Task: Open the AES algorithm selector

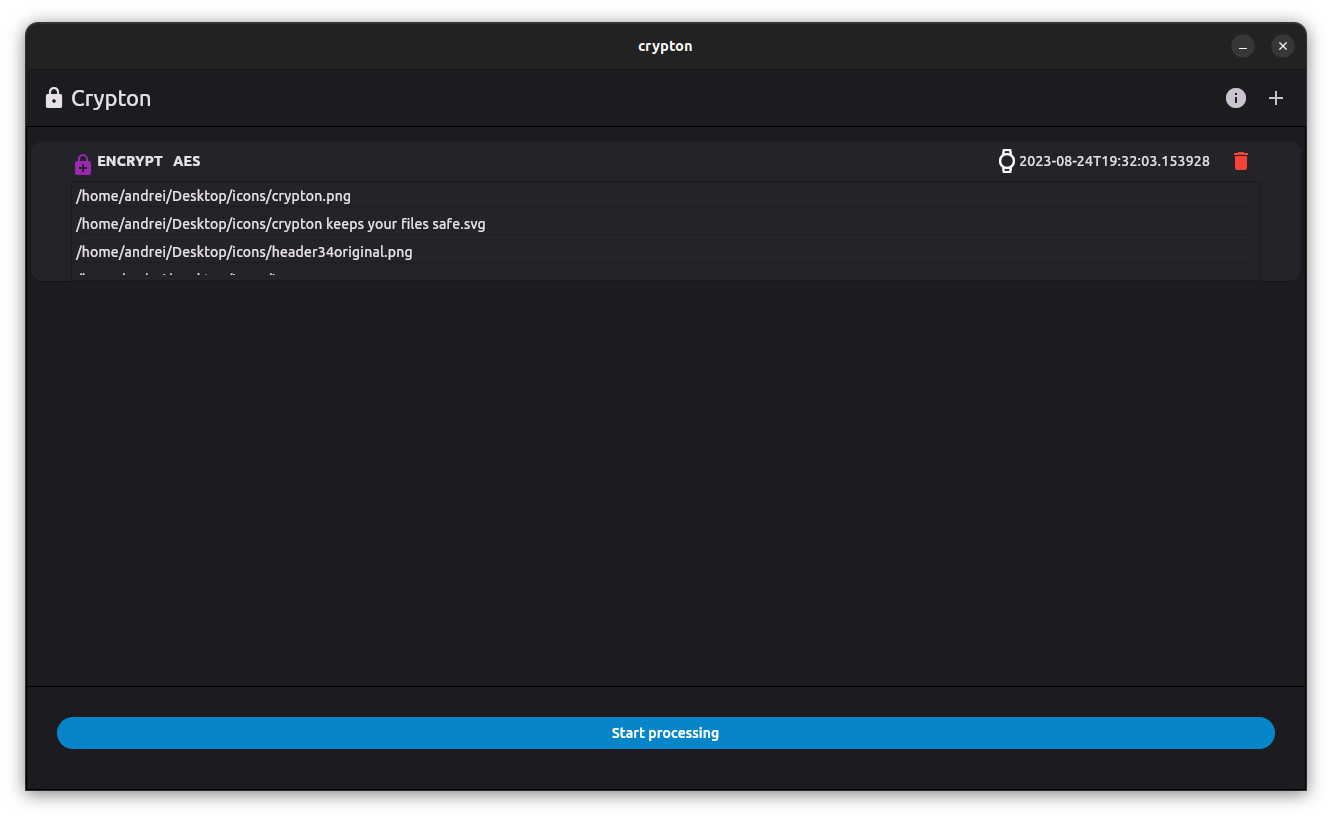Action: coord(186,161)
